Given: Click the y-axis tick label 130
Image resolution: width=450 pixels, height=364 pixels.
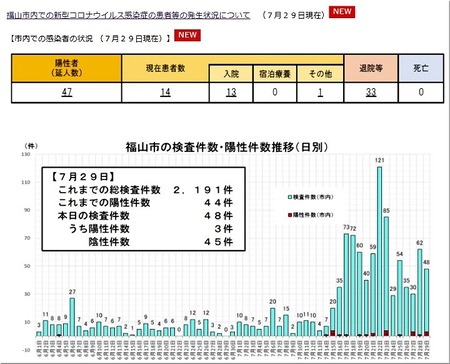Looking at the screenshot, I should click(x=26, y=154).
